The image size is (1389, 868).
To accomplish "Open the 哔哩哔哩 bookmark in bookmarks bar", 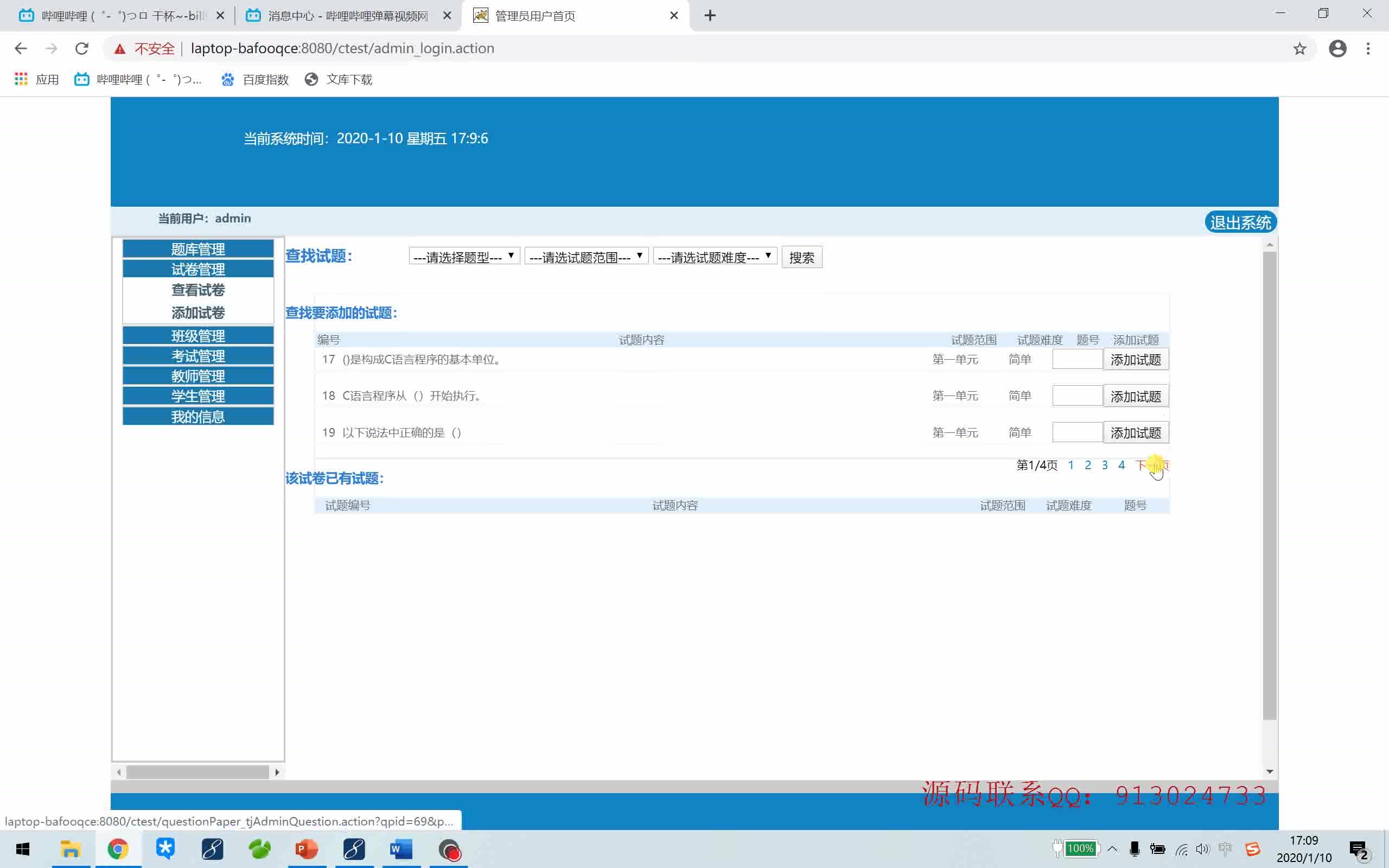I will pos(138,79).
